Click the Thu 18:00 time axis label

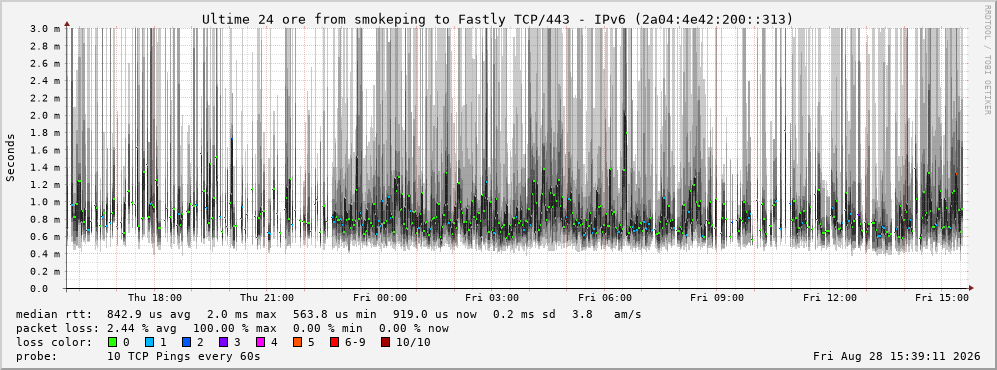point(155,298)
